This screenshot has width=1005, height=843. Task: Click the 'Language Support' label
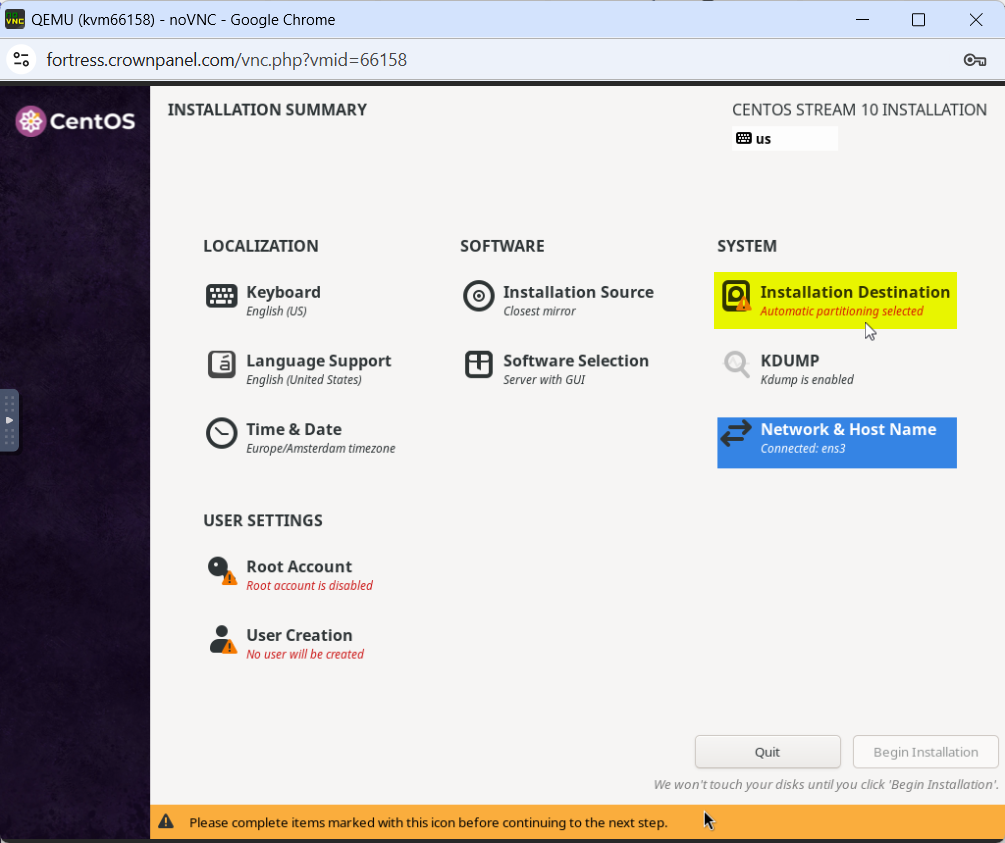click(x=319, y=361)
